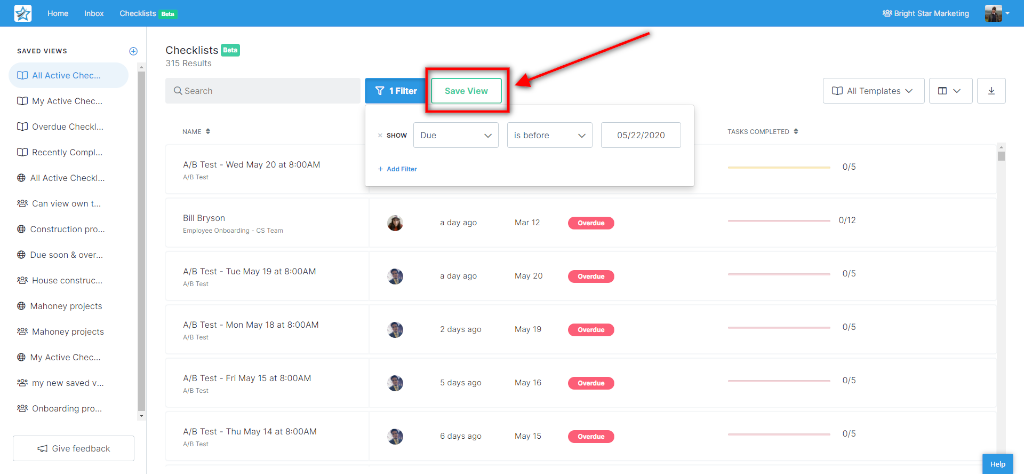Click avatar in Tue May 19 row
Screen dimensions: 1024x474
pyautogui.click(x=395, y=276)
